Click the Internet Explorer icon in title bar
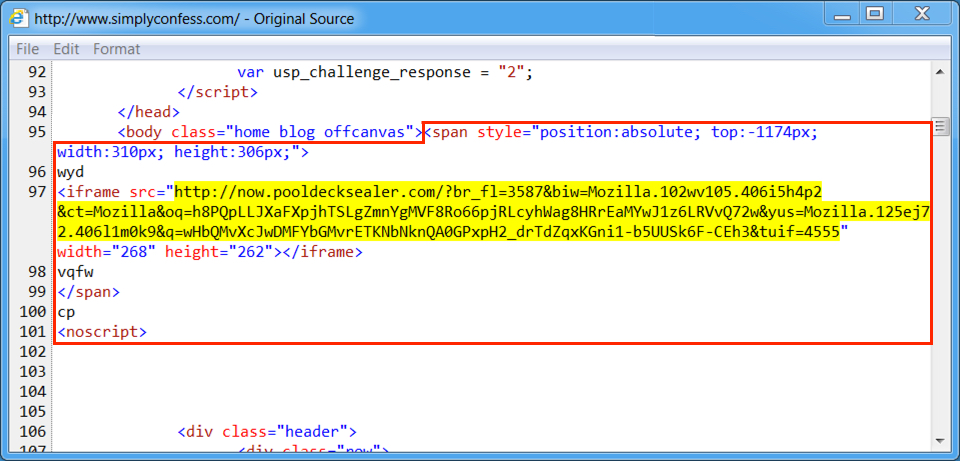Viewport: 960px width, 461px height. [19, 18]
